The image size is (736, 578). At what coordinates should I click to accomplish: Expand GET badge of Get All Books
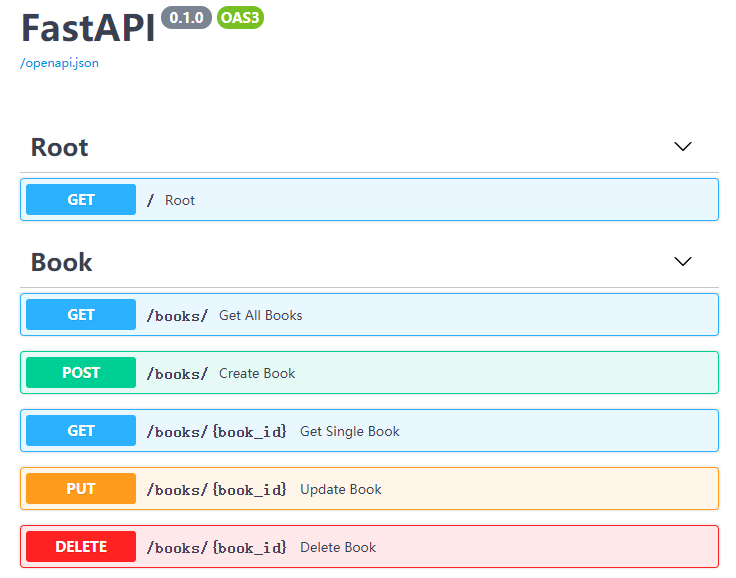81,315
